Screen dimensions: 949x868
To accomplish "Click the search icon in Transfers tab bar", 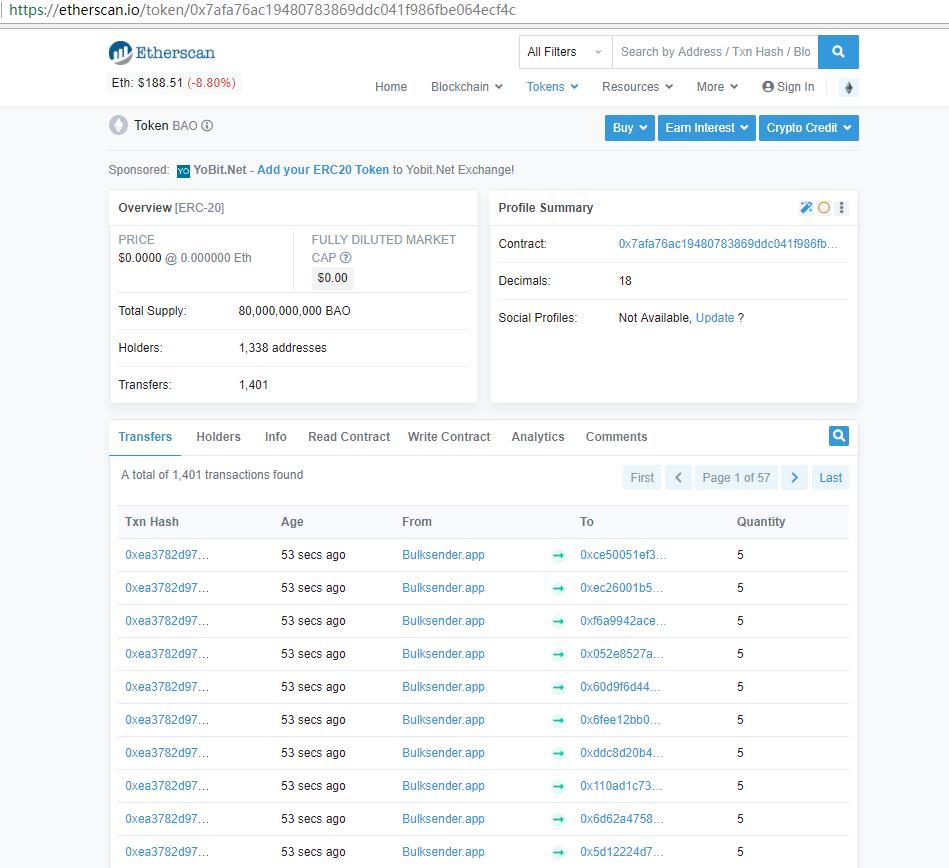I will pos(838,436).
